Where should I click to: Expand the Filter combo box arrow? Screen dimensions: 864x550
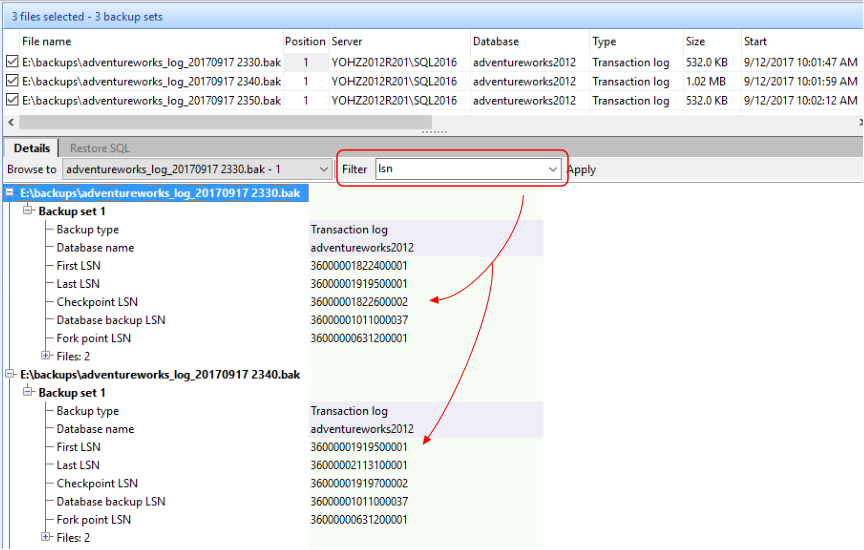553,170
